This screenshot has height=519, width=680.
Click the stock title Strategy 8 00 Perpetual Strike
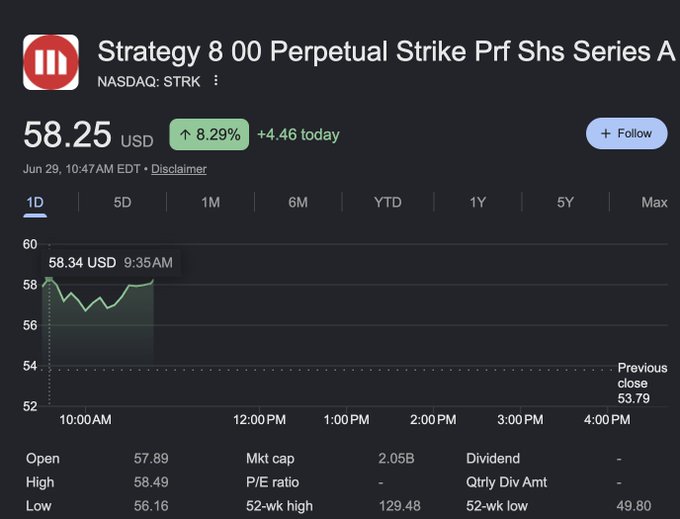386,52
